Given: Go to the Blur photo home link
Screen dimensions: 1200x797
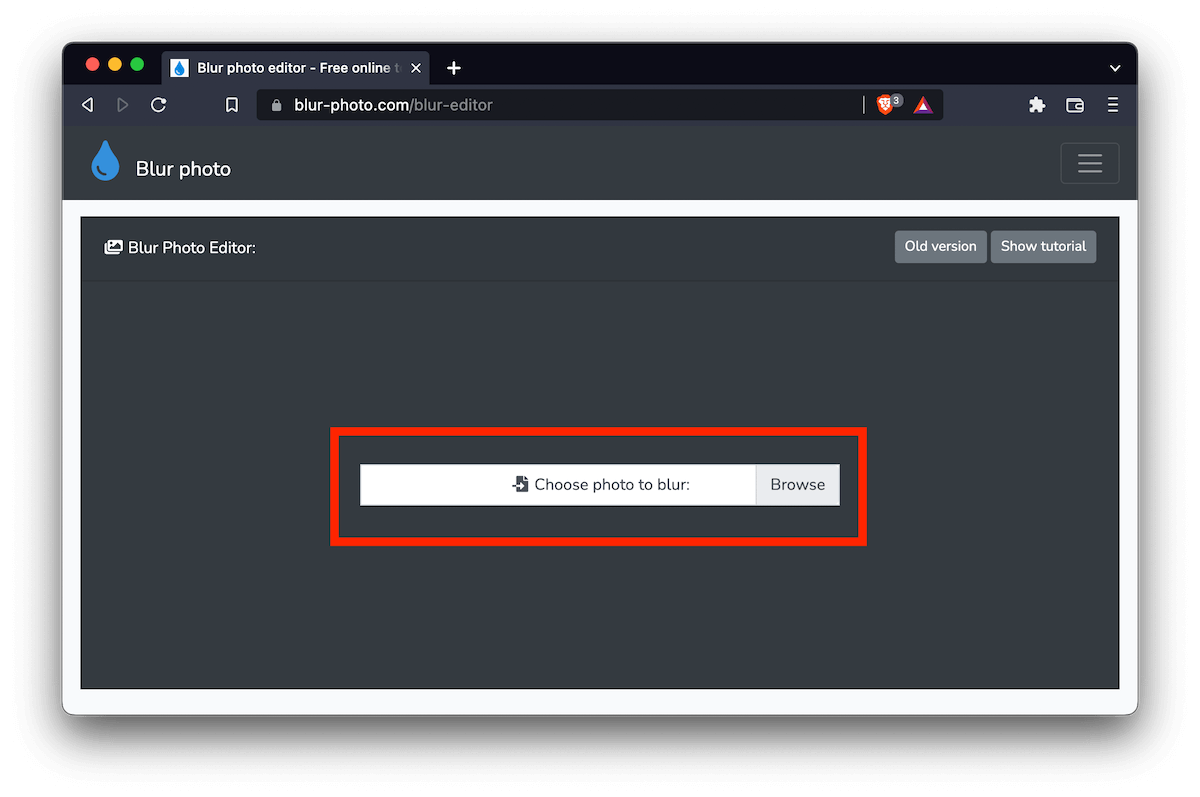Looking at the screenshot, I should (x=183, y=169).
